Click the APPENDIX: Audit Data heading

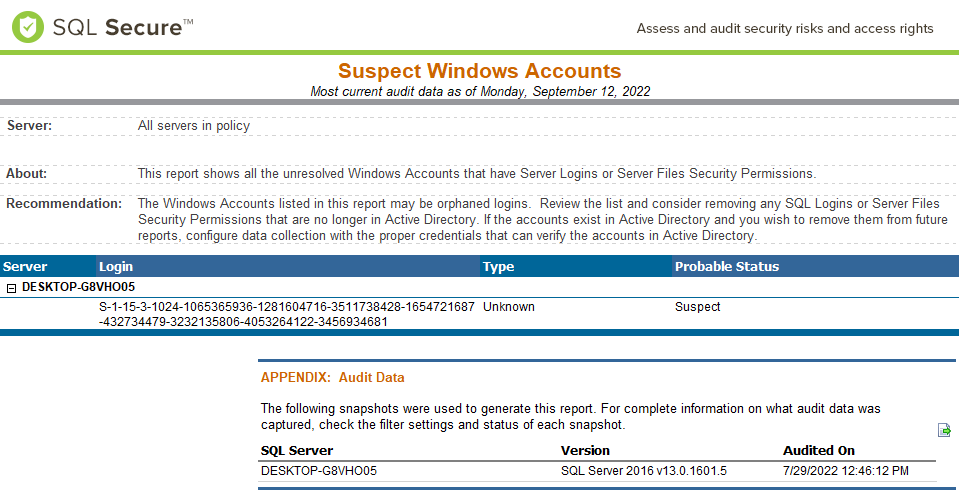click(332, 378)
